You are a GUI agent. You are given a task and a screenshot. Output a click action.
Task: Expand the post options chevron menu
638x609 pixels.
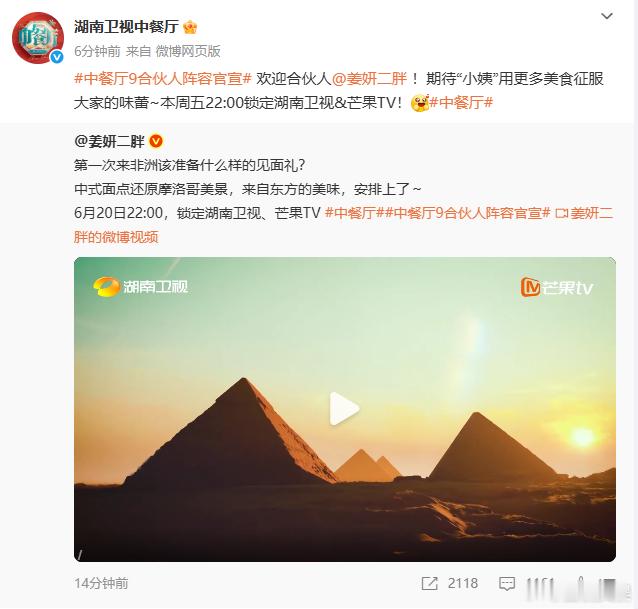click(x=607, y=16)
